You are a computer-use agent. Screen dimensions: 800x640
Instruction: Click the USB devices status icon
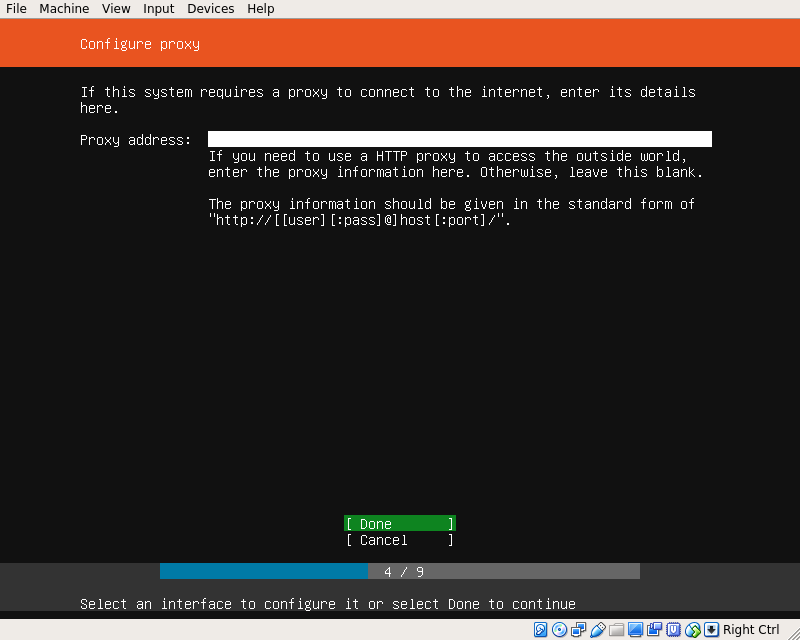pyautogui.click(x=597, y=629)
